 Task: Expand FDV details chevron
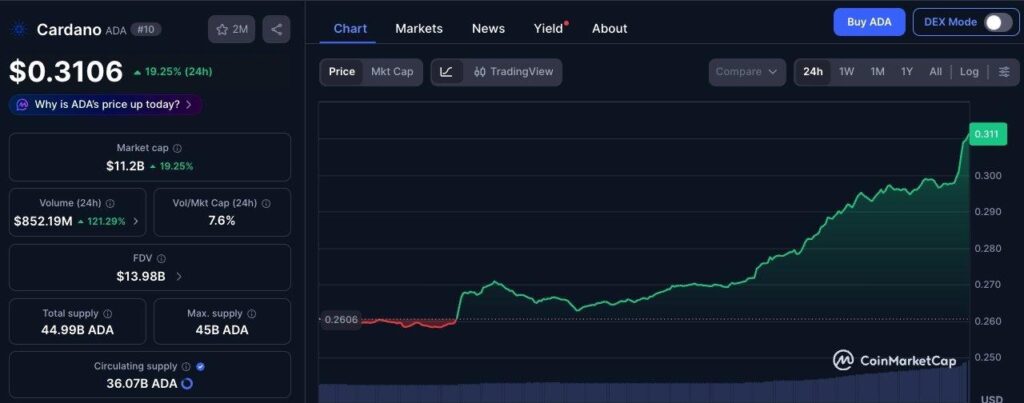pos(179,276)
